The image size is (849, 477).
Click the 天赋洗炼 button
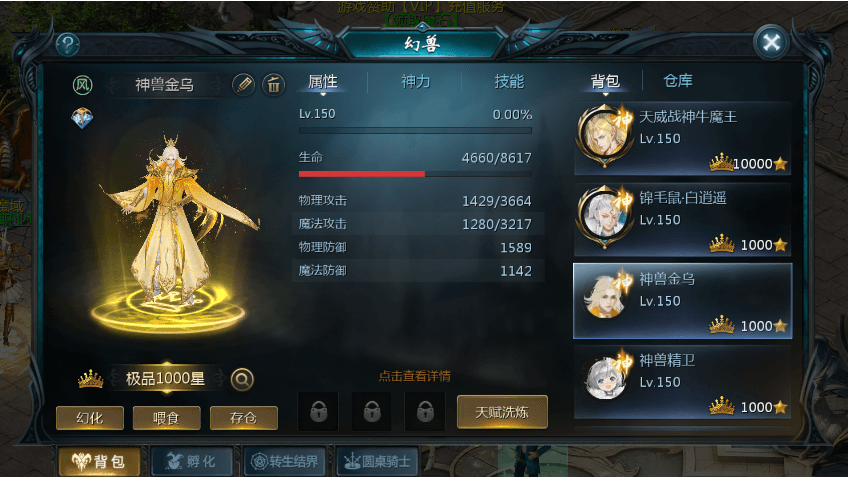[502, 412]
